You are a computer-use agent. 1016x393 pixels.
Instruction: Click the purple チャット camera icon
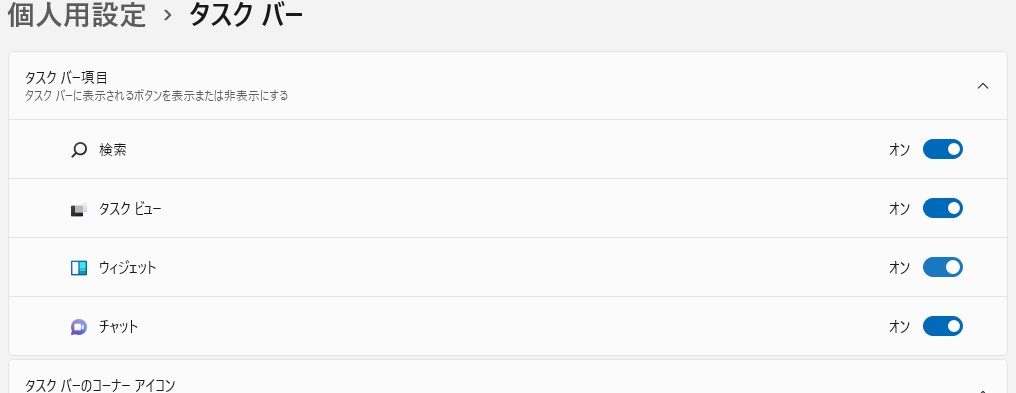click(78, 327)
